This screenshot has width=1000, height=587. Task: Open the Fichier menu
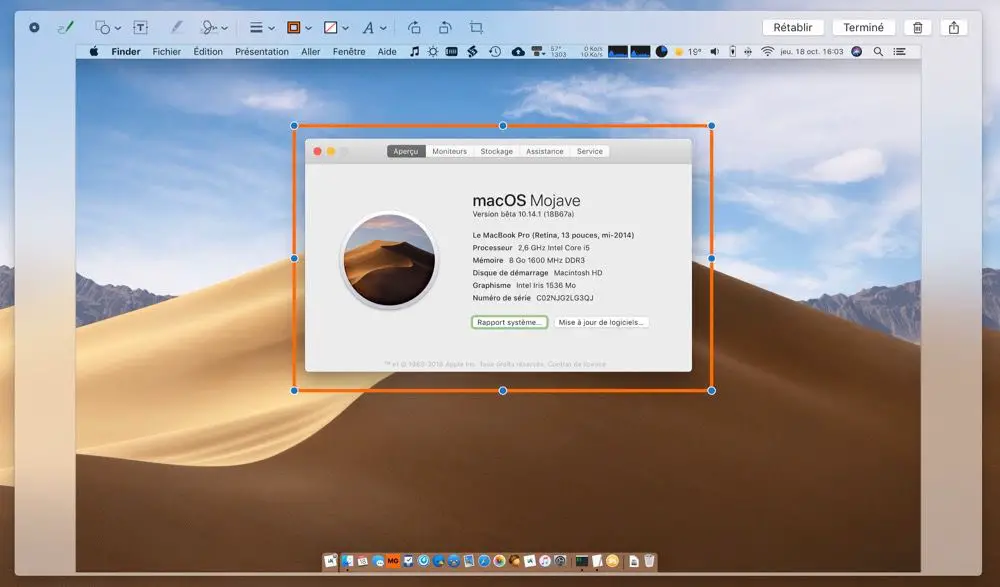point(166,52)
